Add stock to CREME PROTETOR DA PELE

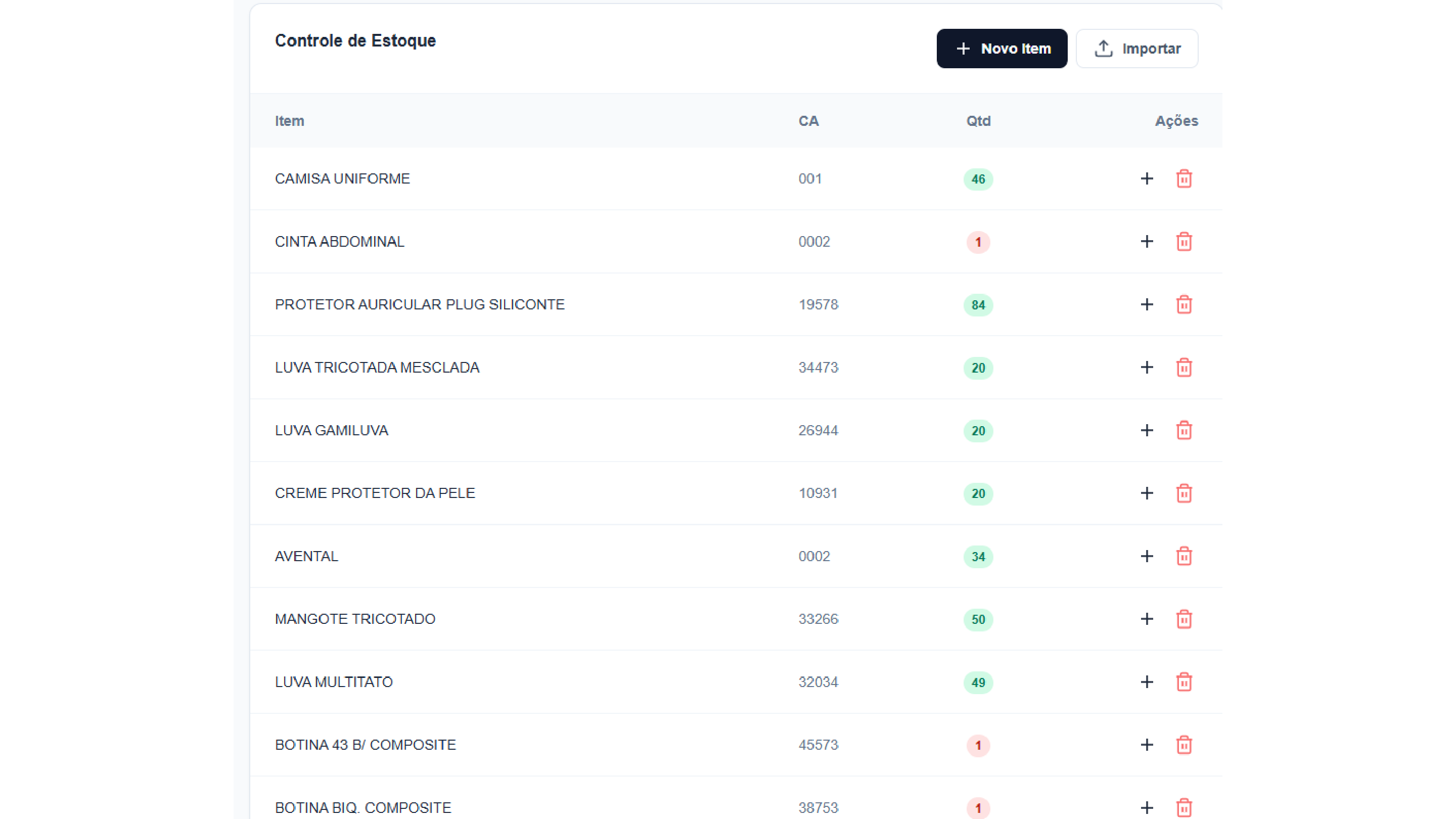[x=1146, y=493]
